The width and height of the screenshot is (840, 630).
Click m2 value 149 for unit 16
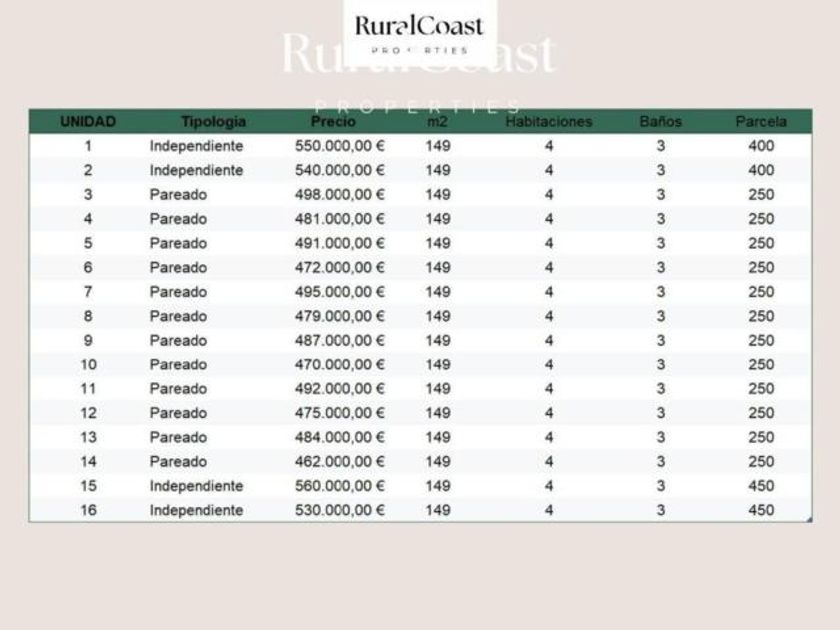coord(438,510)
